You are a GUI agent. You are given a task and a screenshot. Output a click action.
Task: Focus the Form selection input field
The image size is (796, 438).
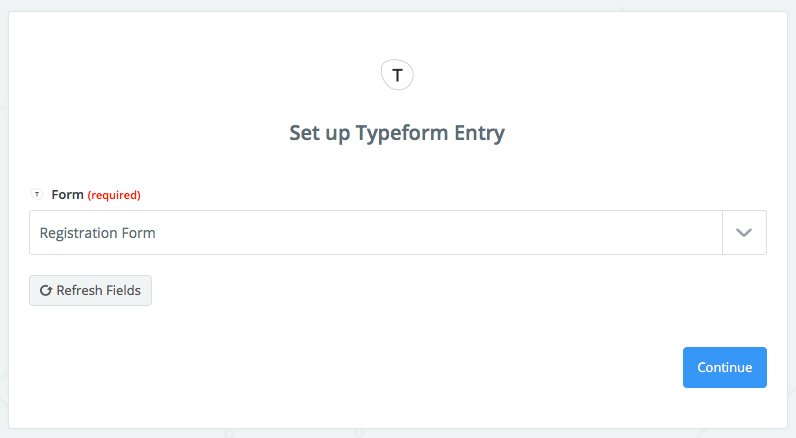pos(375,232)
